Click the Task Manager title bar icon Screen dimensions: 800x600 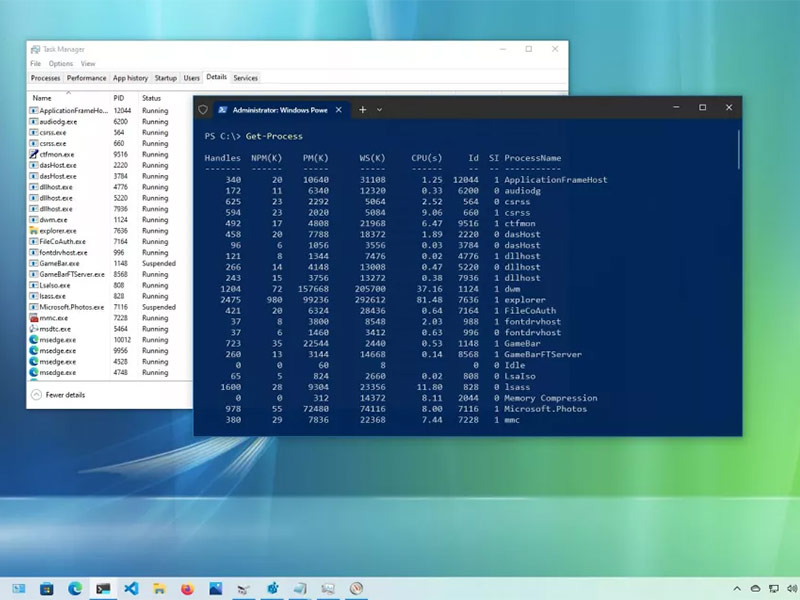pos(35,49)
